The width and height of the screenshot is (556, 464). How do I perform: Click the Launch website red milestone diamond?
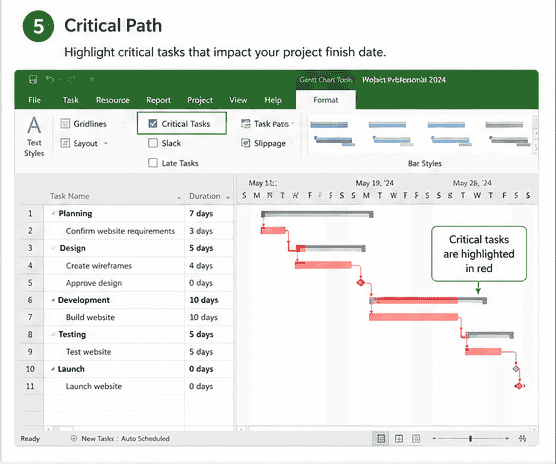pyautogui.click(x=519, y=386)
